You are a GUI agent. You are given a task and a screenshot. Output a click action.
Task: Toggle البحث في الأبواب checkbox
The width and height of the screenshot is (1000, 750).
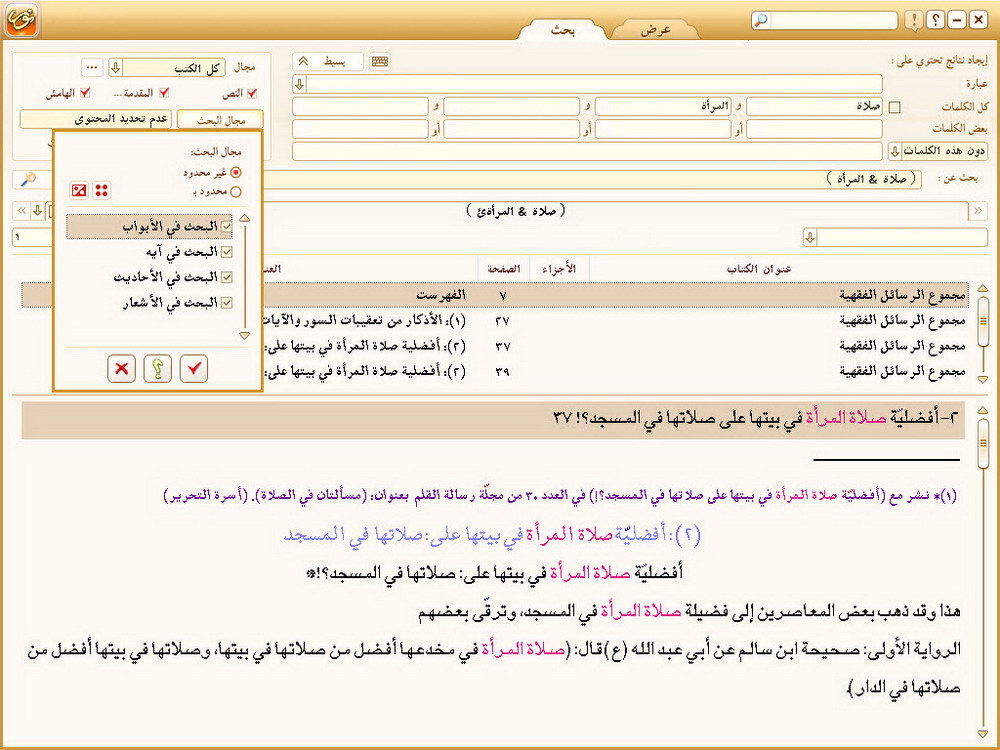(x=226, y=226)
